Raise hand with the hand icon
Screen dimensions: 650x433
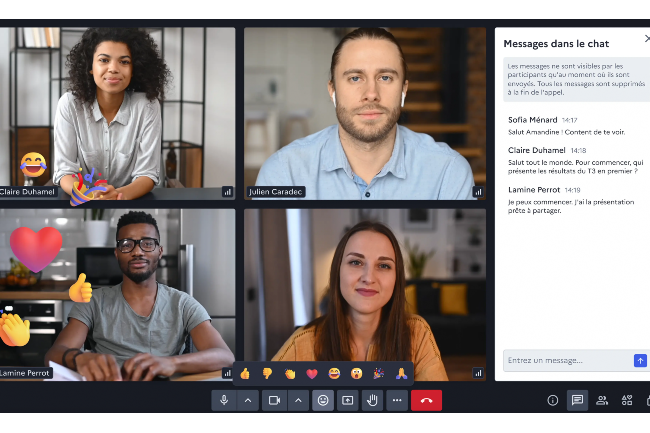point(373,400)
